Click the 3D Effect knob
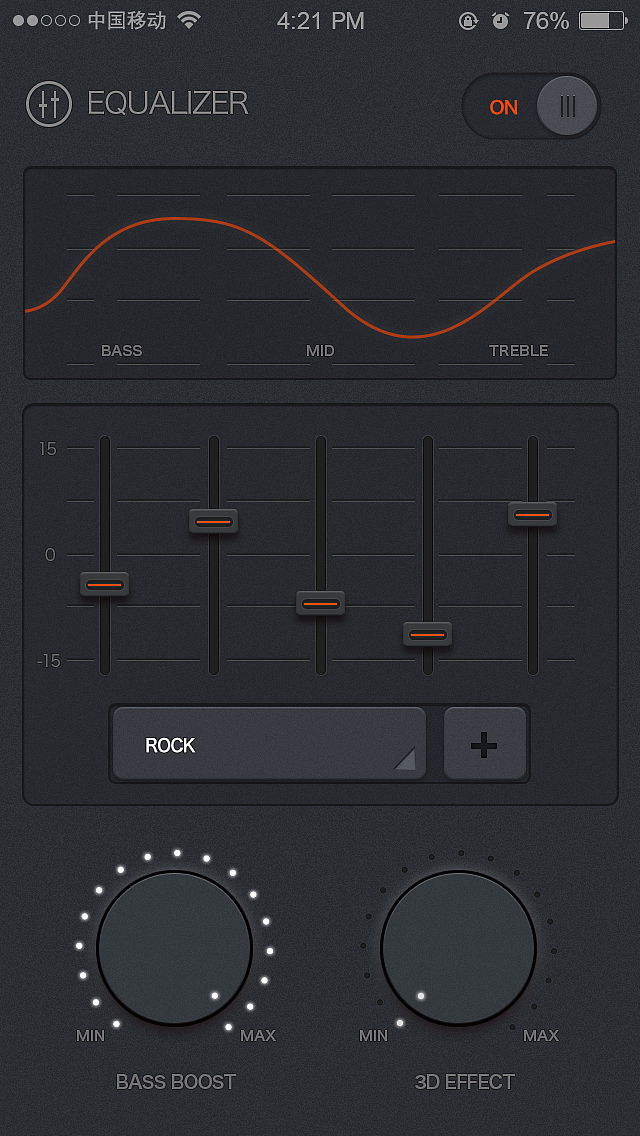This screenshot has height=1136, width=640. coord(459,948)
